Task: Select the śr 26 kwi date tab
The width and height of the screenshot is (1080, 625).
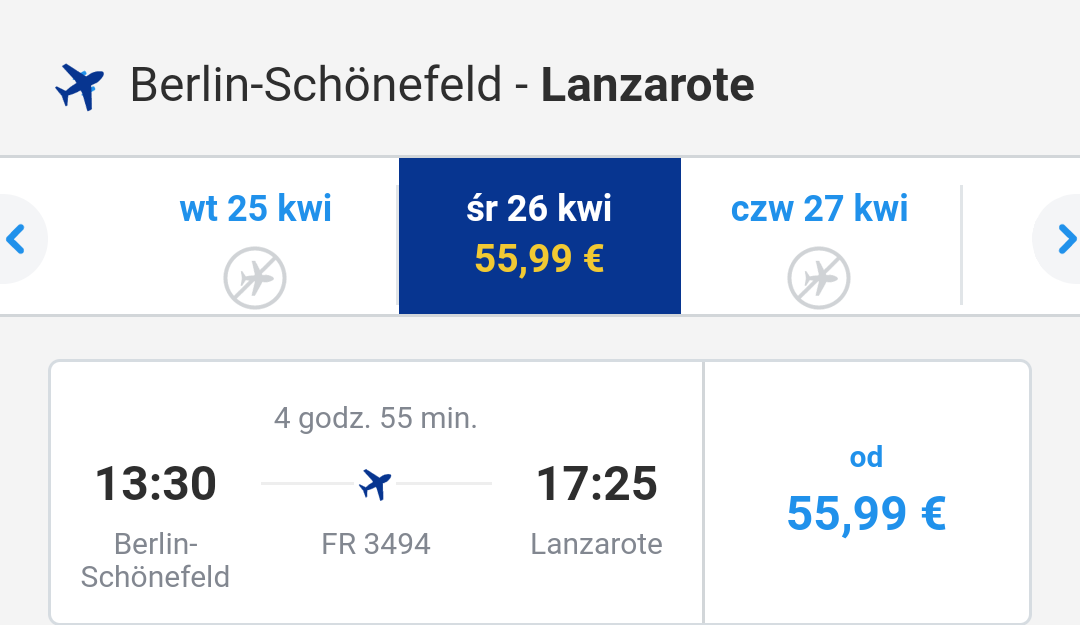Action: (x=540, y=236)
